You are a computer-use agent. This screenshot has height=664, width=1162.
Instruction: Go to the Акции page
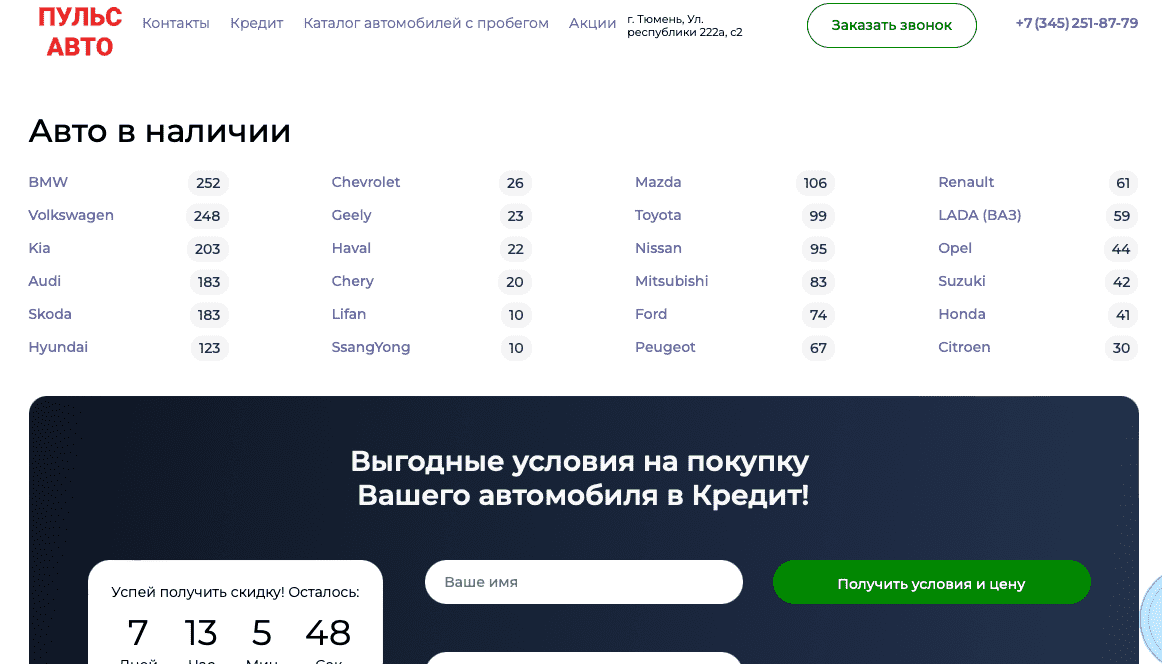pos(592,23)
